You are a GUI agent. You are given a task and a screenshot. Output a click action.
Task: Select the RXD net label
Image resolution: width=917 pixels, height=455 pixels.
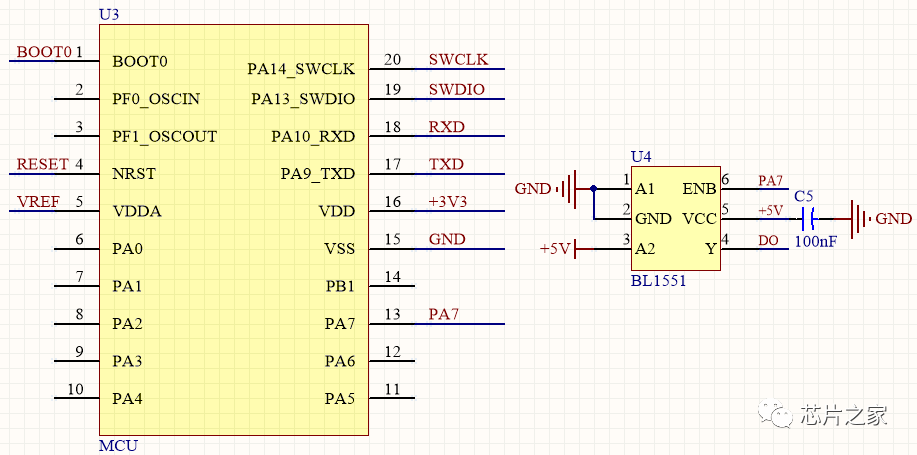pos(446,127)
